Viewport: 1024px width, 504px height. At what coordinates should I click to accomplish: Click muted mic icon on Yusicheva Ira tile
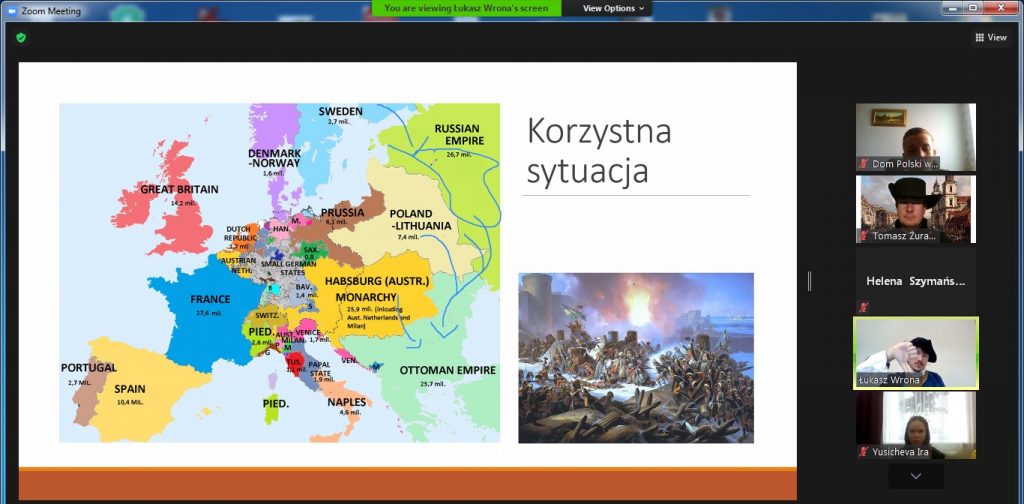point(864,452)
